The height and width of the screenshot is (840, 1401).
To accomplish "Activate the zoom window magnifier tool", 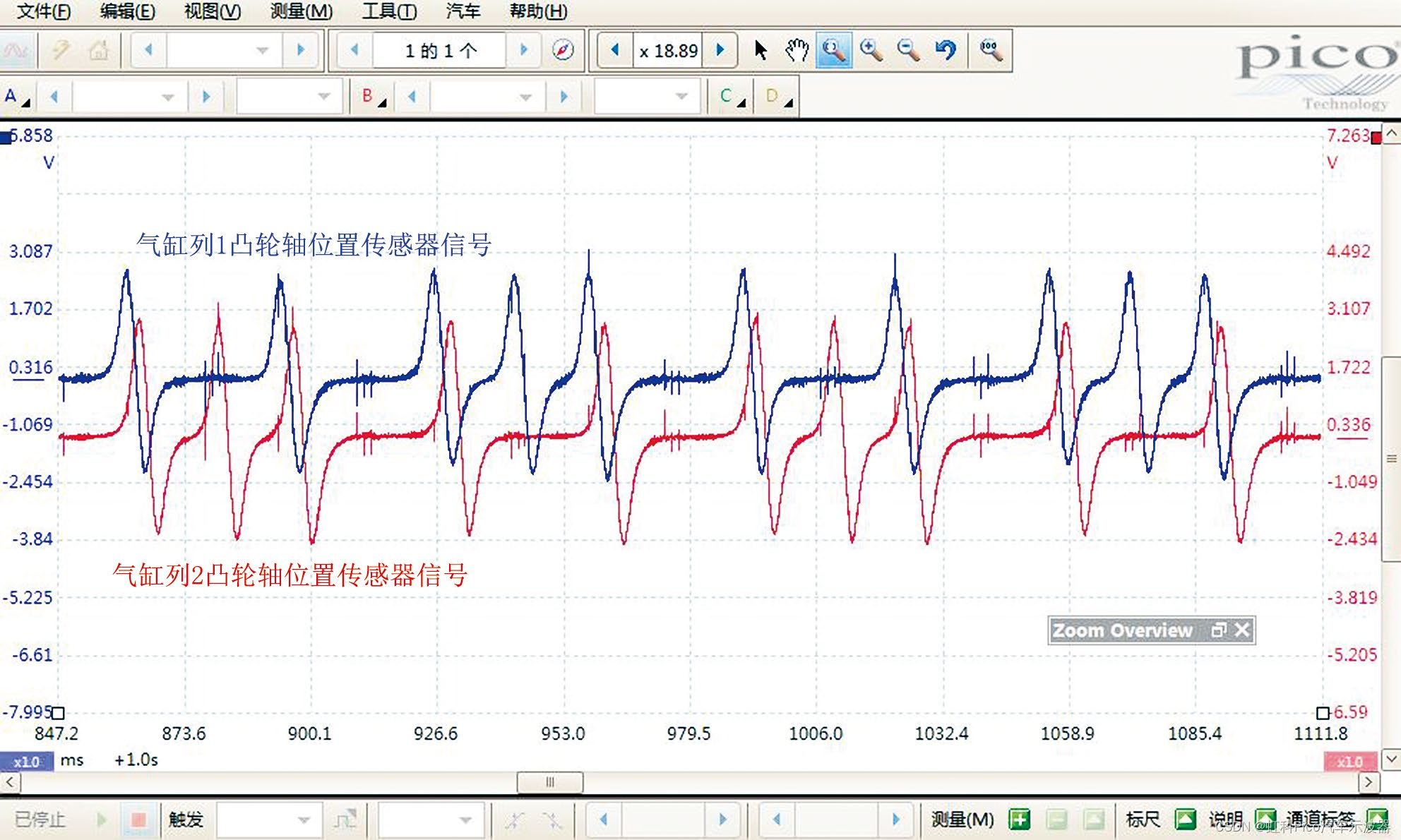I will pos(834,50).
